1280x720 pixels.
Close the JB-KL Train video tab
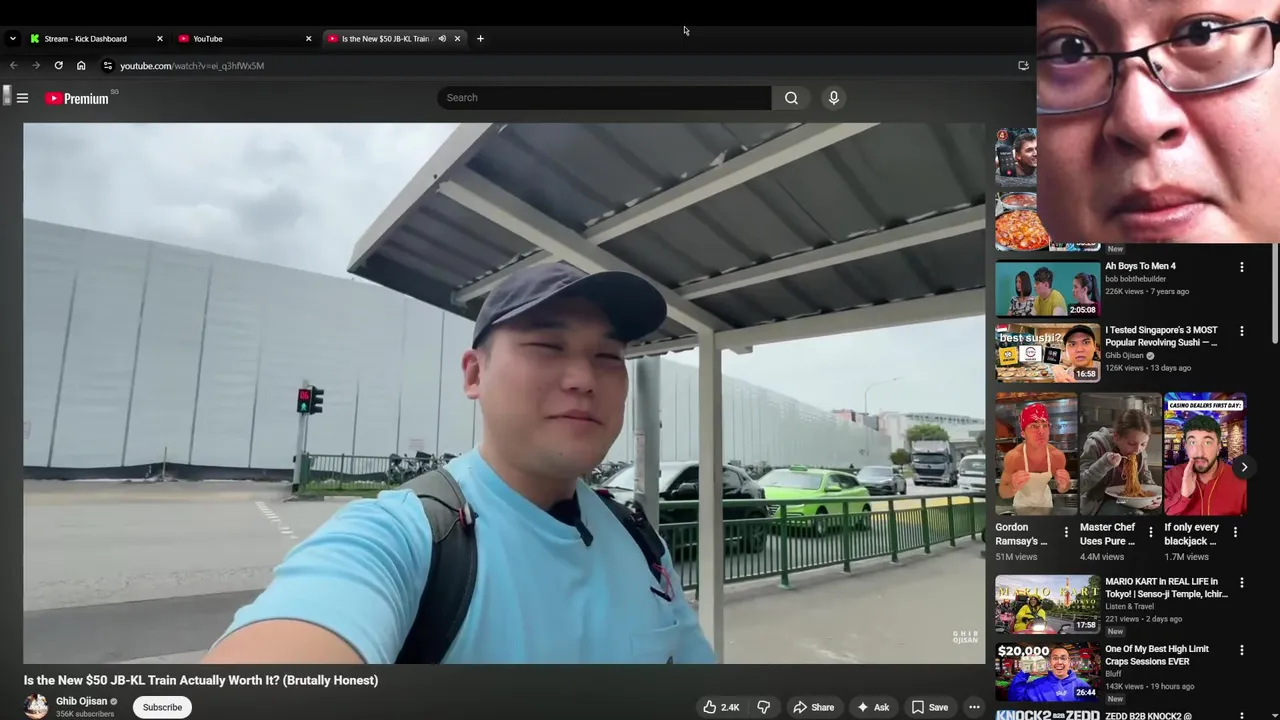point(457,39)
